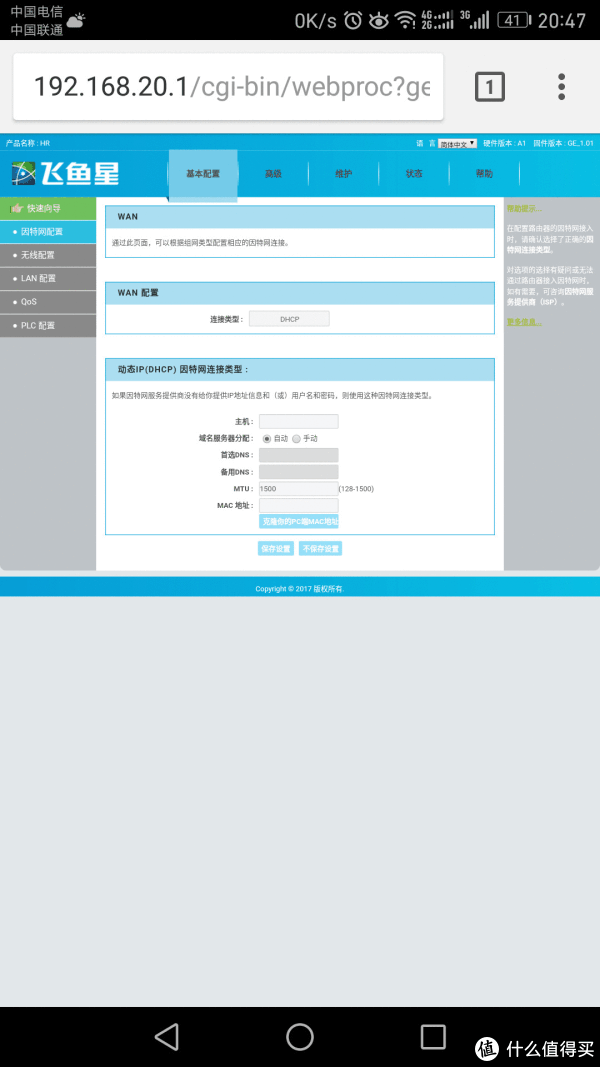This screenshot has height=1067, width=600.
Task: Click the 保存设置 button
Action: (275, 549)
